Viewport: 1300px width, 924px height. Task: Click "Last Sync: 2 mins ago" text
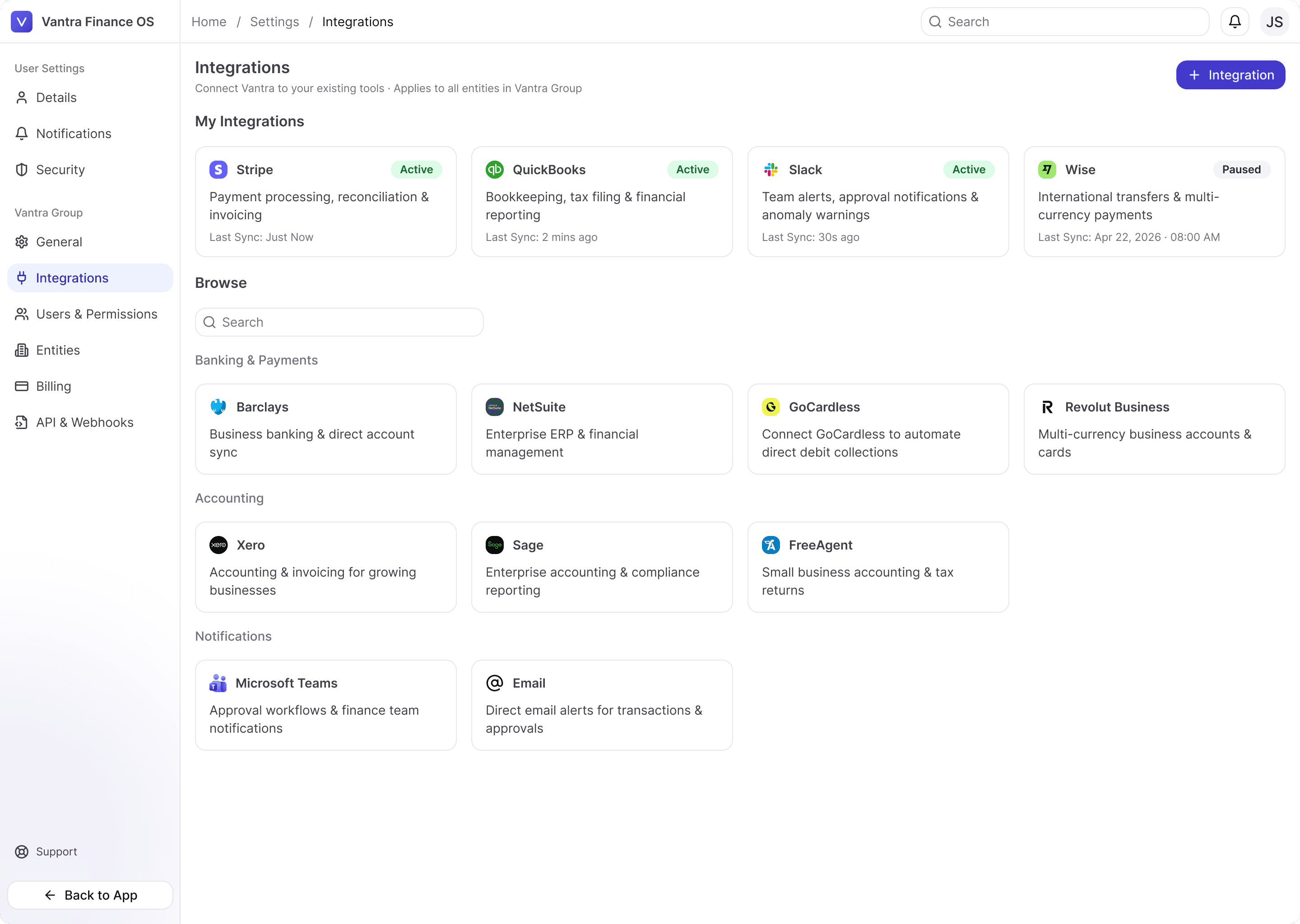pyautogui.click(x=541, y=237)
